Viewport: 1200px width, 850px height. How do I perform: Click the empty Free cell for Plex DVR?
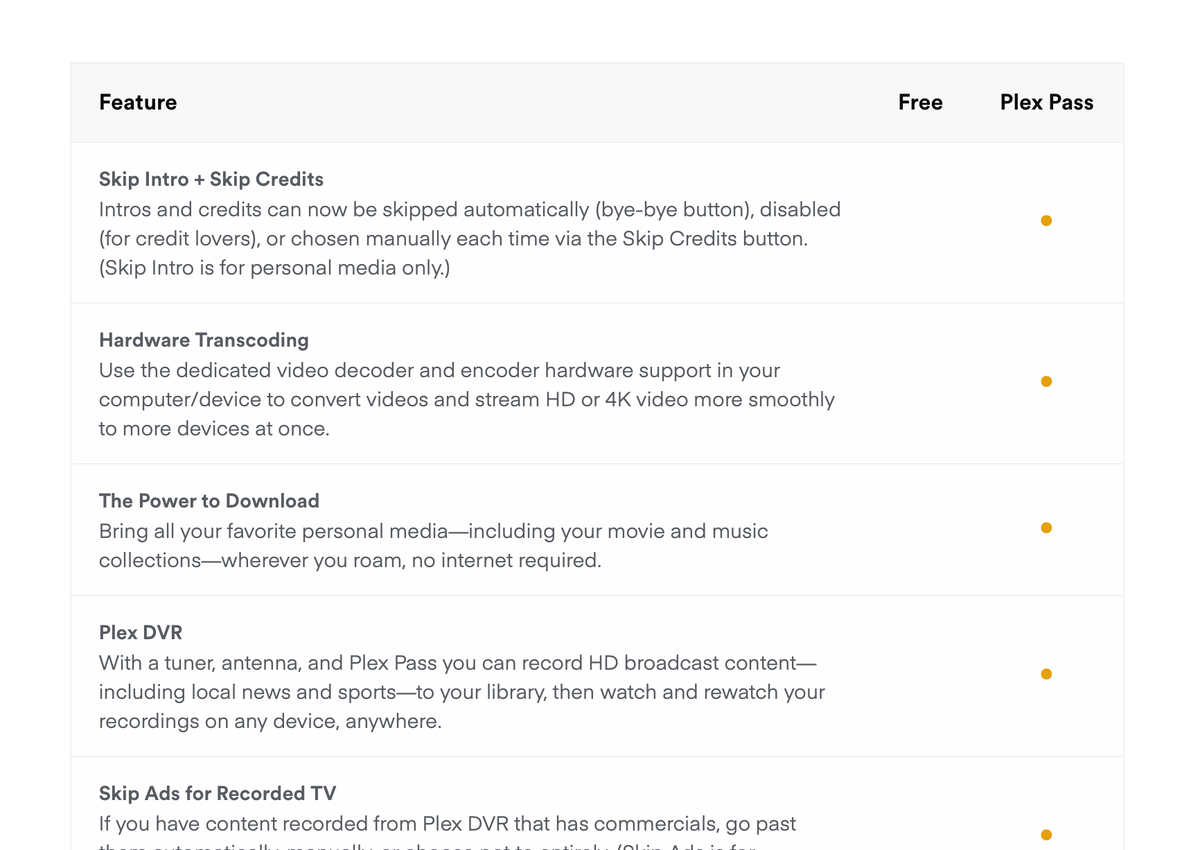920,676
